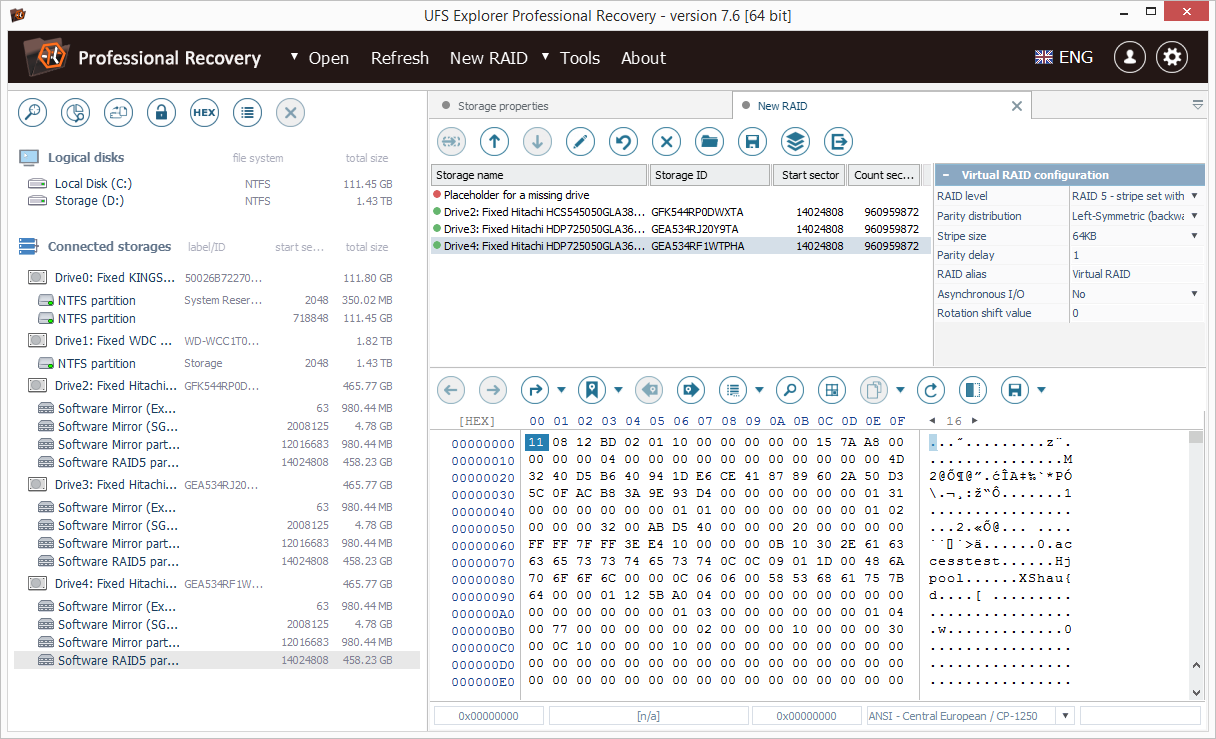The width and height of the screenshot is (1216, 739).
Task: Open the New RAID menu item
Action: click(488, 58)
